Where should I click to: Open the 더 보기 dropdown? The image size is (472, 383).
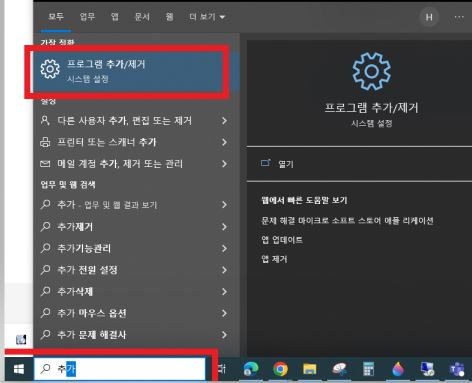207,17
